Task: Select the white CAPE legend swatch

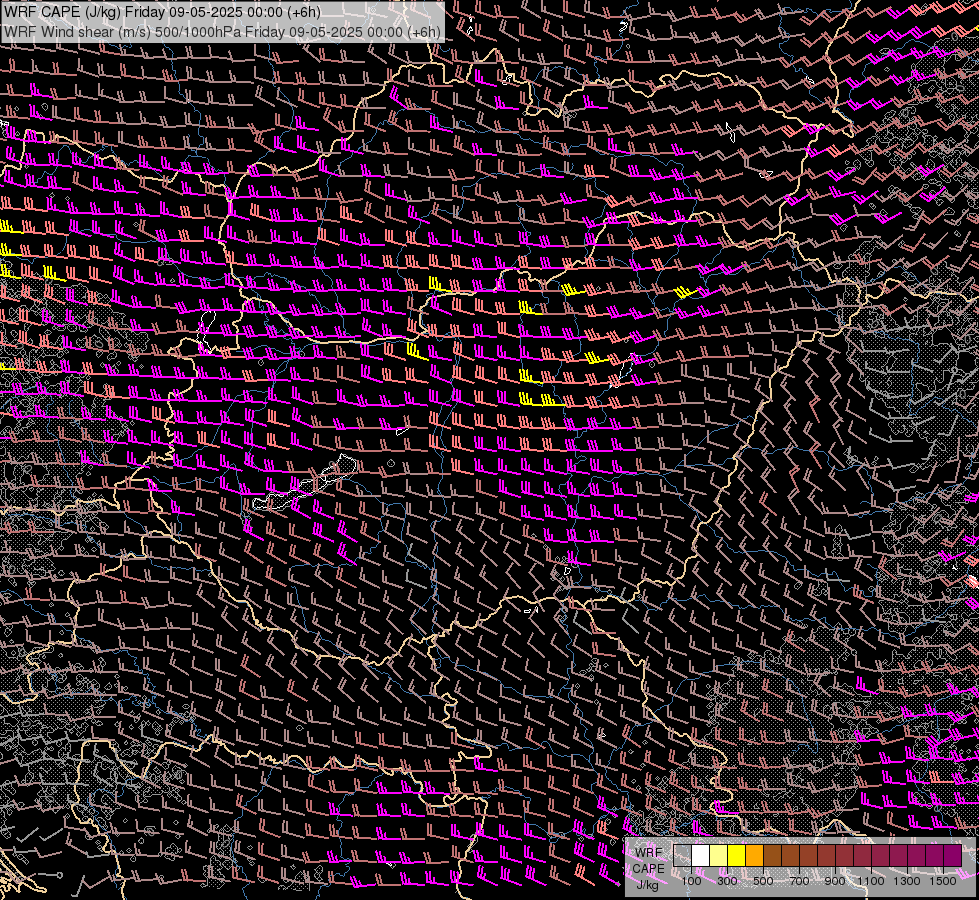Action: point(701,856)
